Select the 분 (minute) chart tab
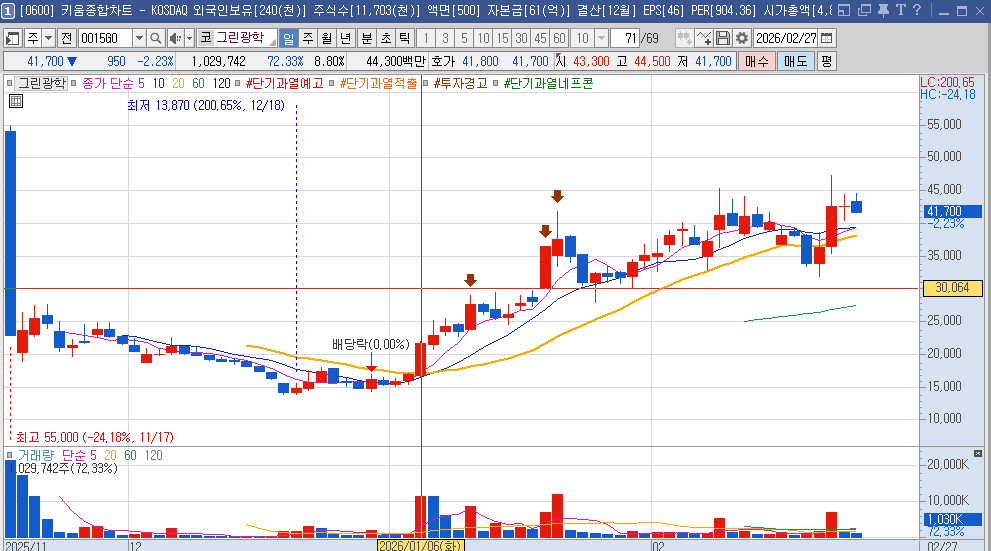The width and height of the screenshot is (991, 551). click(x=366, y=38)
